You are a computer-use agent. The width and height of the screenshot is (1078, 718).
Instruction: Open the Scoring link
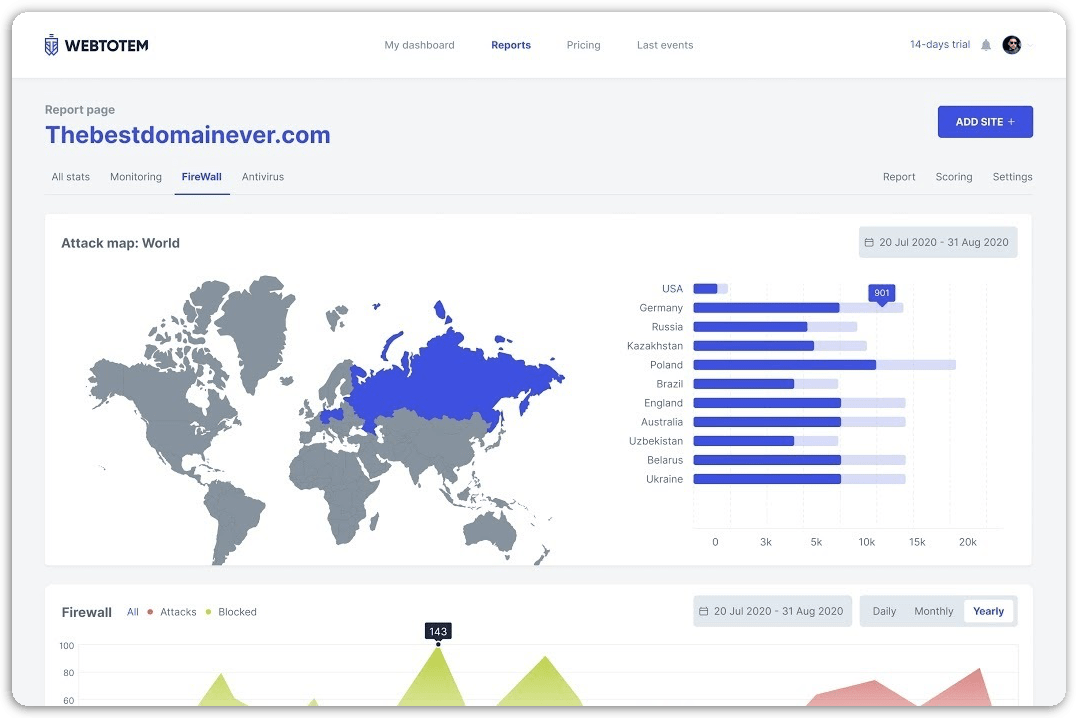coord(953,177)
